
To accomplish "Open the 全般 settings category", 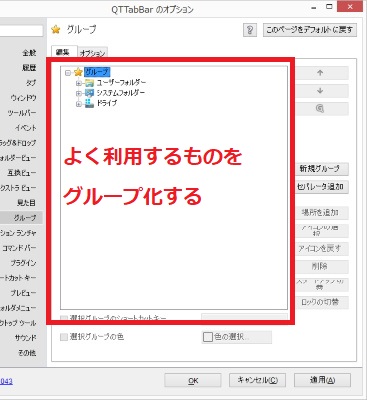I will click(x=29, y=53).
